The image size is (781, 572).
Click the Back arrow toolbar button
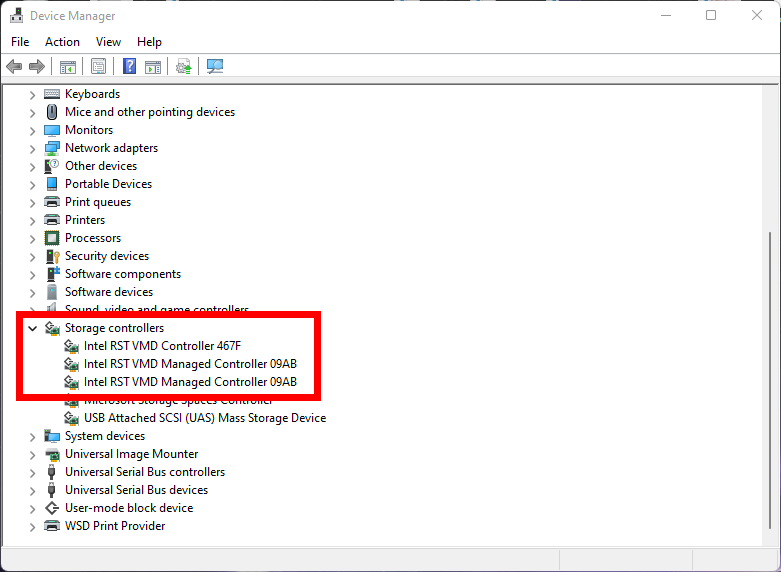[x=14, y=66]
